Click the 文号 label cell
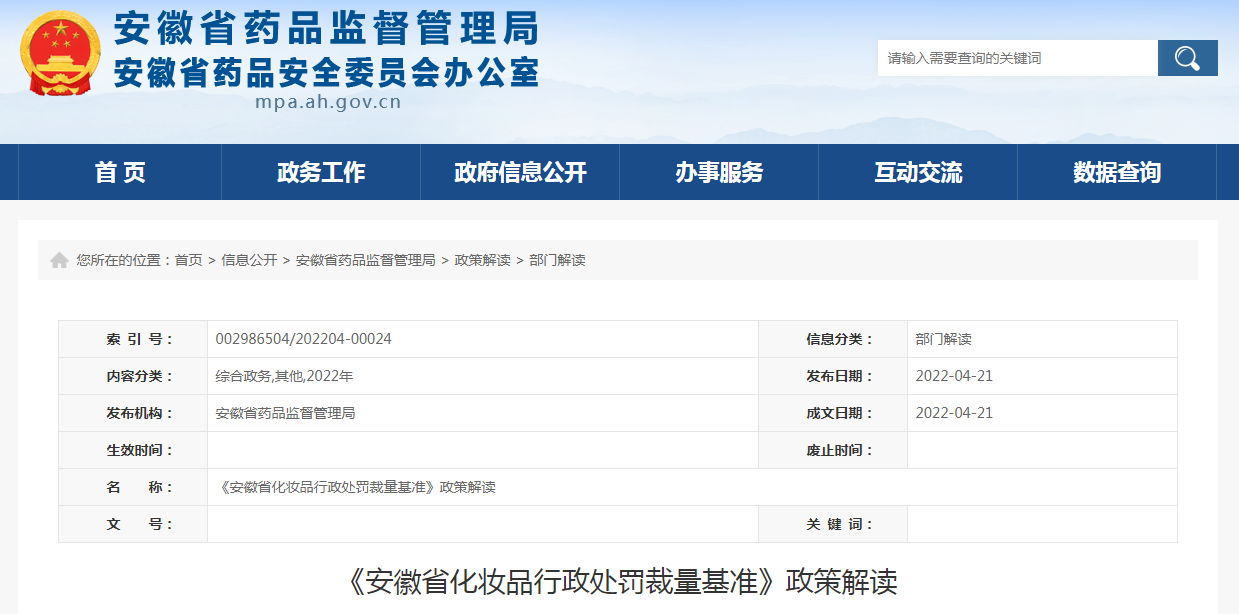 click(x=133, y=524)
